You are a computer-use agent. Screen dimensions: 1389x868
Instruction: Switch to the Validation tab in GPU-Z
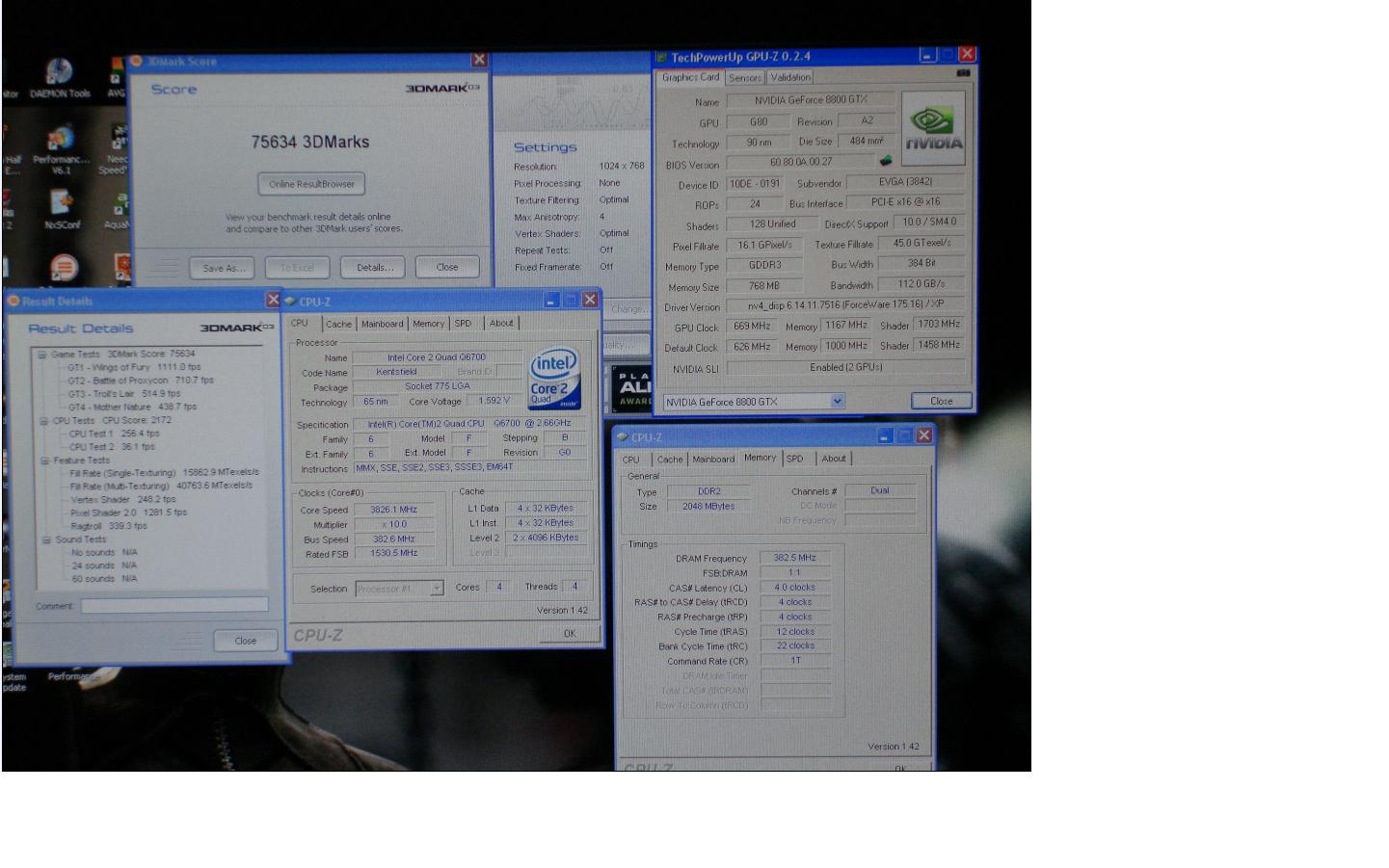790,77
